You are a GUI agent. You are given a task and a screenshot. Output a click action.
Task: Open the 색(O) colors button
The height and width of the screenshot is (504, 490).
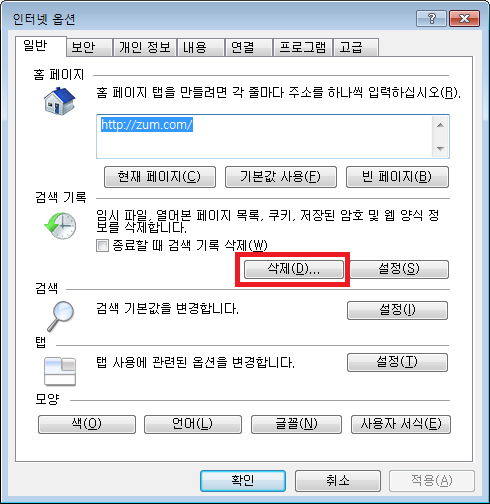click(87, 424)
